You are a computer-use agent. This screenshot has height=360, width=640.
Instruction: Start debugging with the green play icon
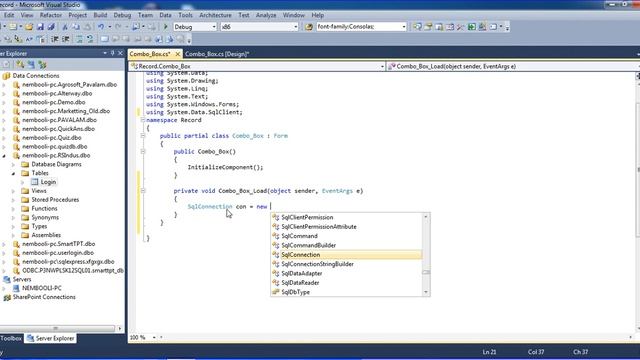[166, 27]
